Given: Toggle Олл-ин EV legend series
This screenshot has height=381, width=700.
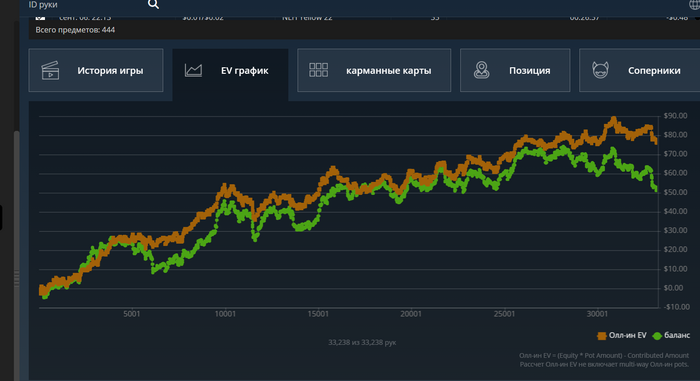Looking at the screenshot, I should coord(622,335).
